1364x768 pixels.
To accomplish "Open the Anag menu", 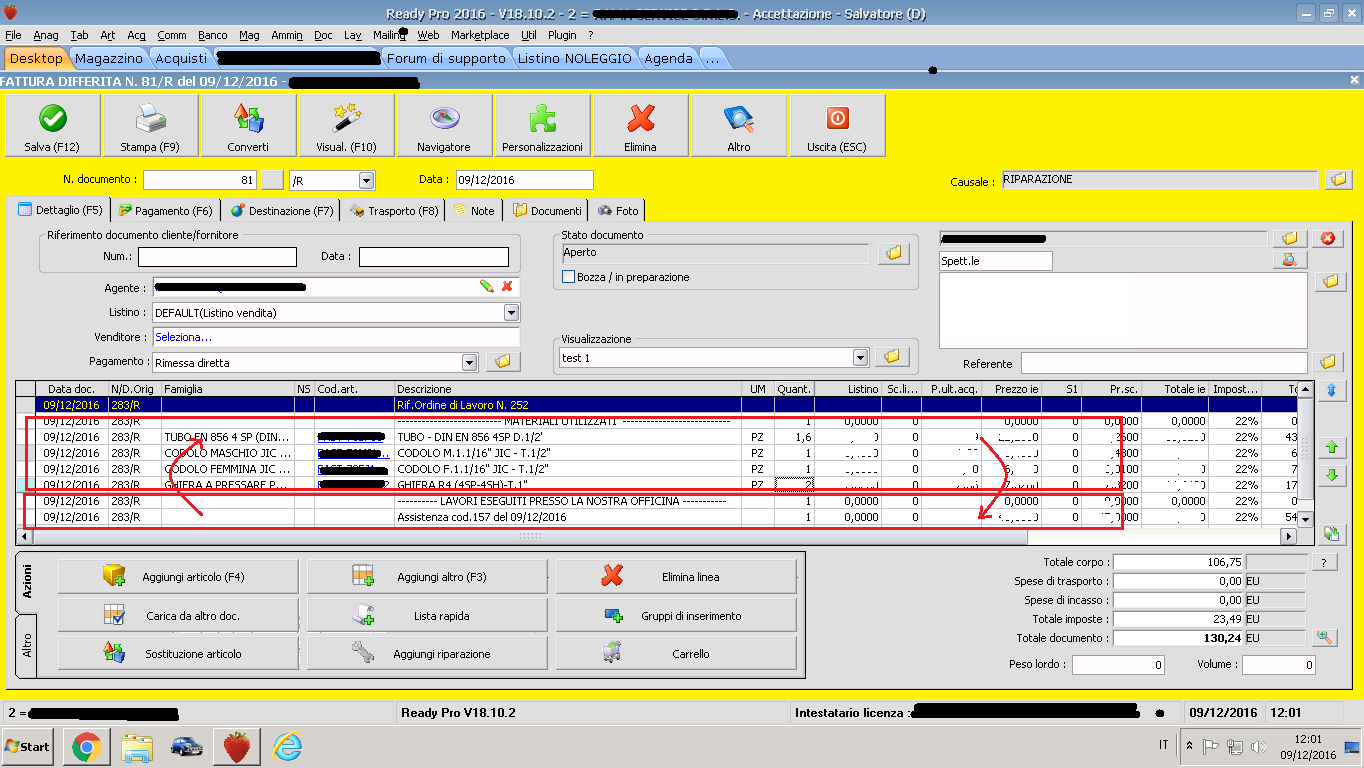I will 46,35.
